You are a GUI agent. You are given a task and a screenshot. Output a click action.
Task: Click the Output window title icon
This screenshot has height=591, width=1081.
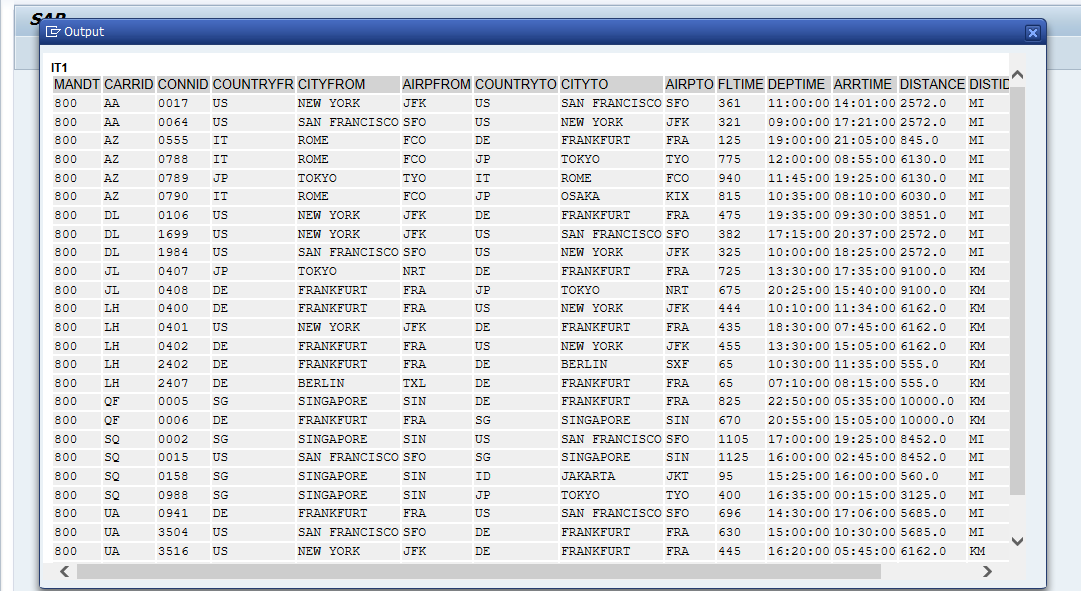[53, 32]
